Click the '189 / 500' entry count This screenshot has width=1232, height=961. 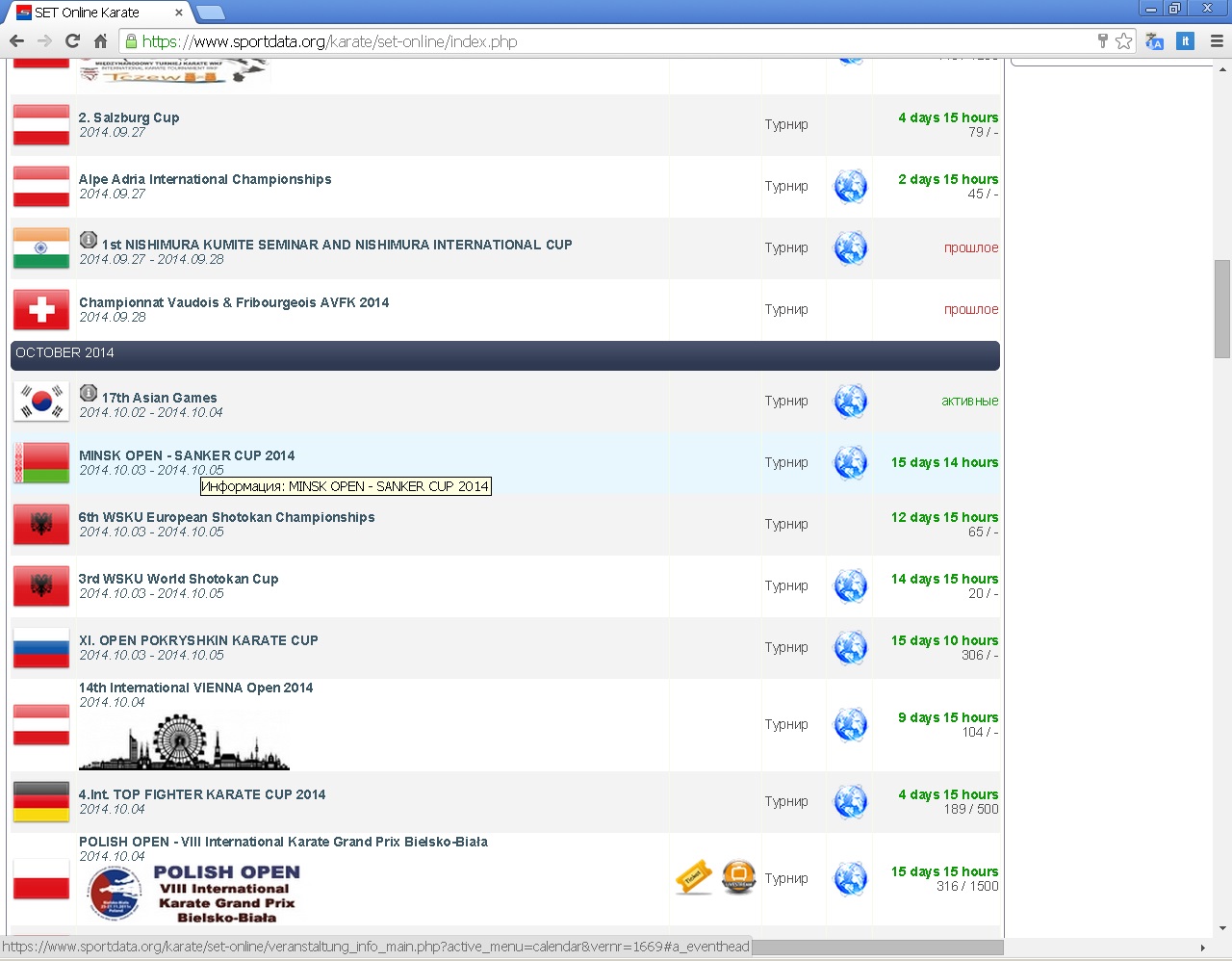pyautogui.click(x=971, y=809)
